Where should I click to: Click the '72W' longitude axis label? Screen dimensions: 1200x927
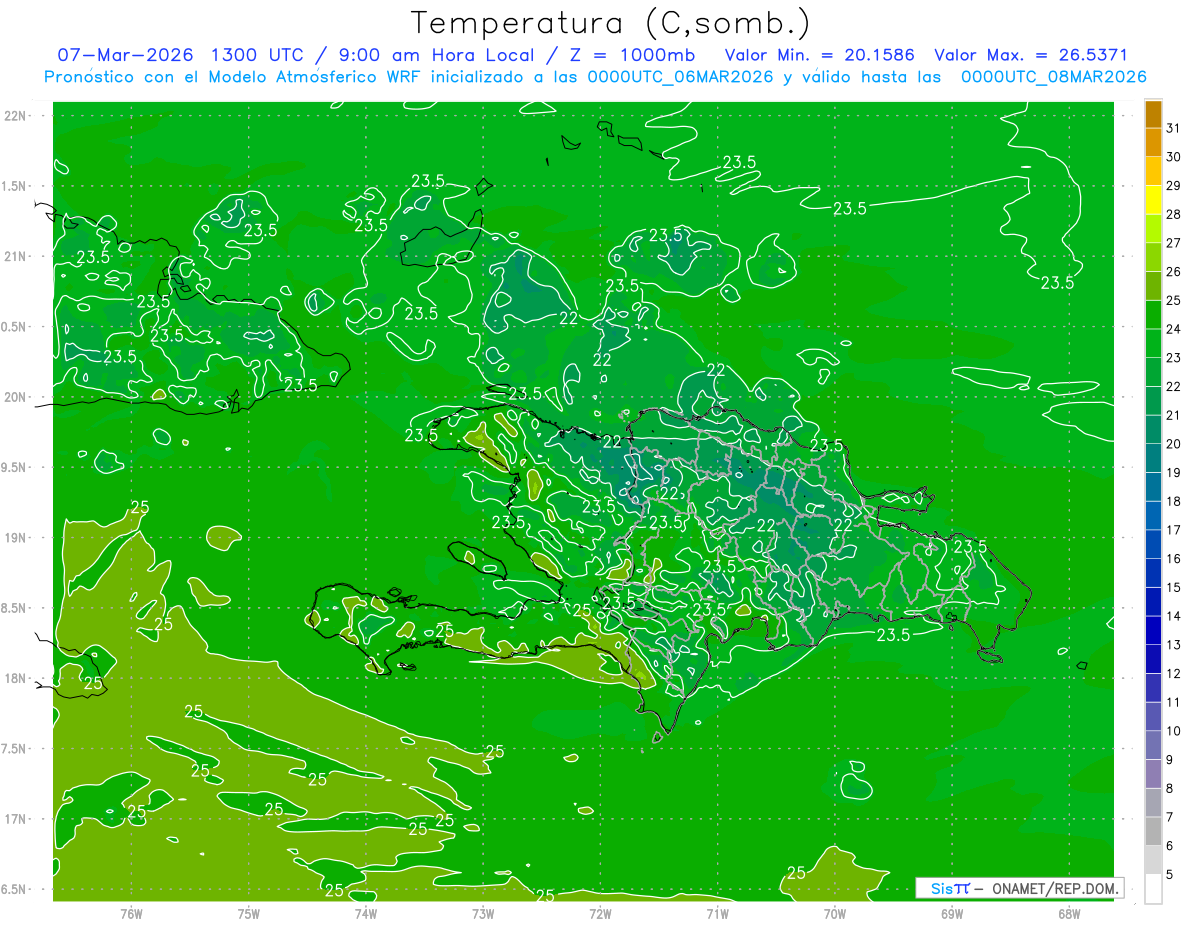[600, 913]
